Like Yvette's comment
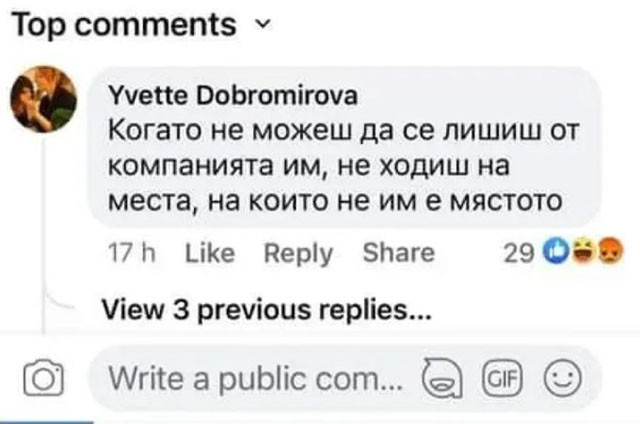Viewport: 640px width, 424px height. coord(210,254)
